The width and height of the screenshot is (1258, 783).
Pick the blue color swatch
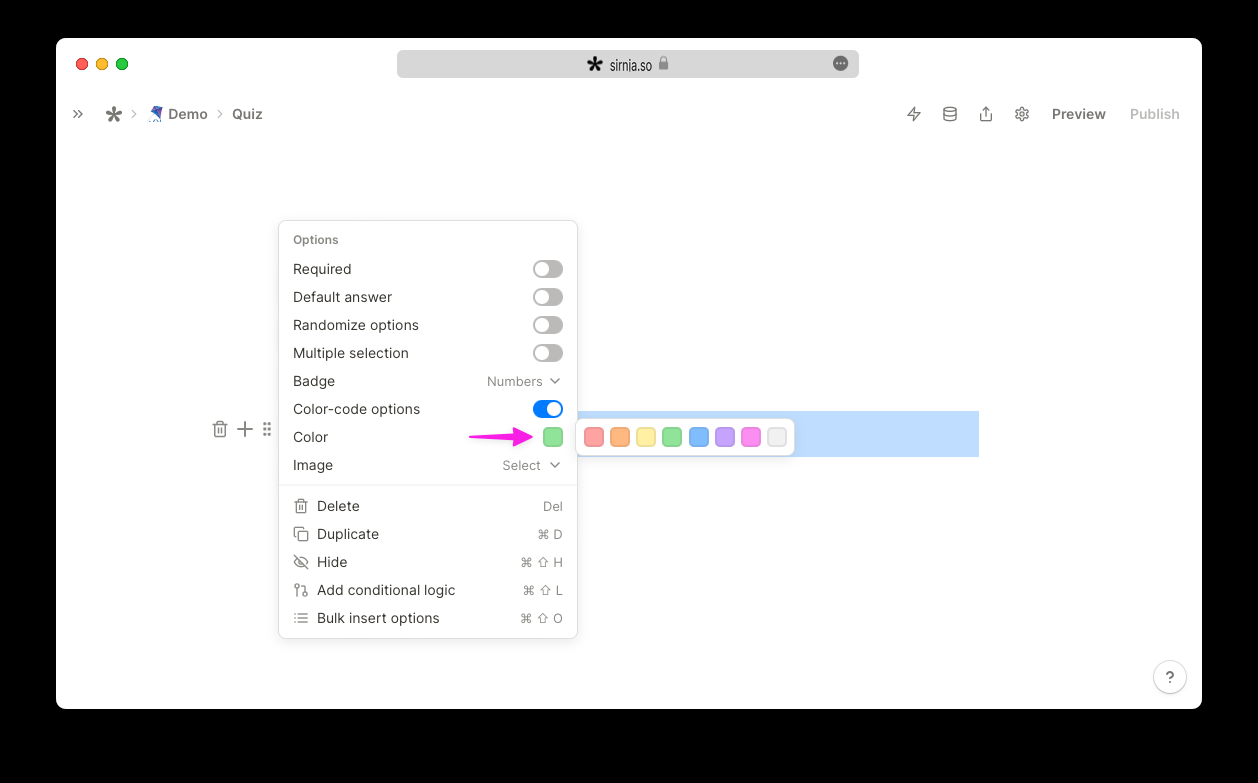tap(699, 437)
